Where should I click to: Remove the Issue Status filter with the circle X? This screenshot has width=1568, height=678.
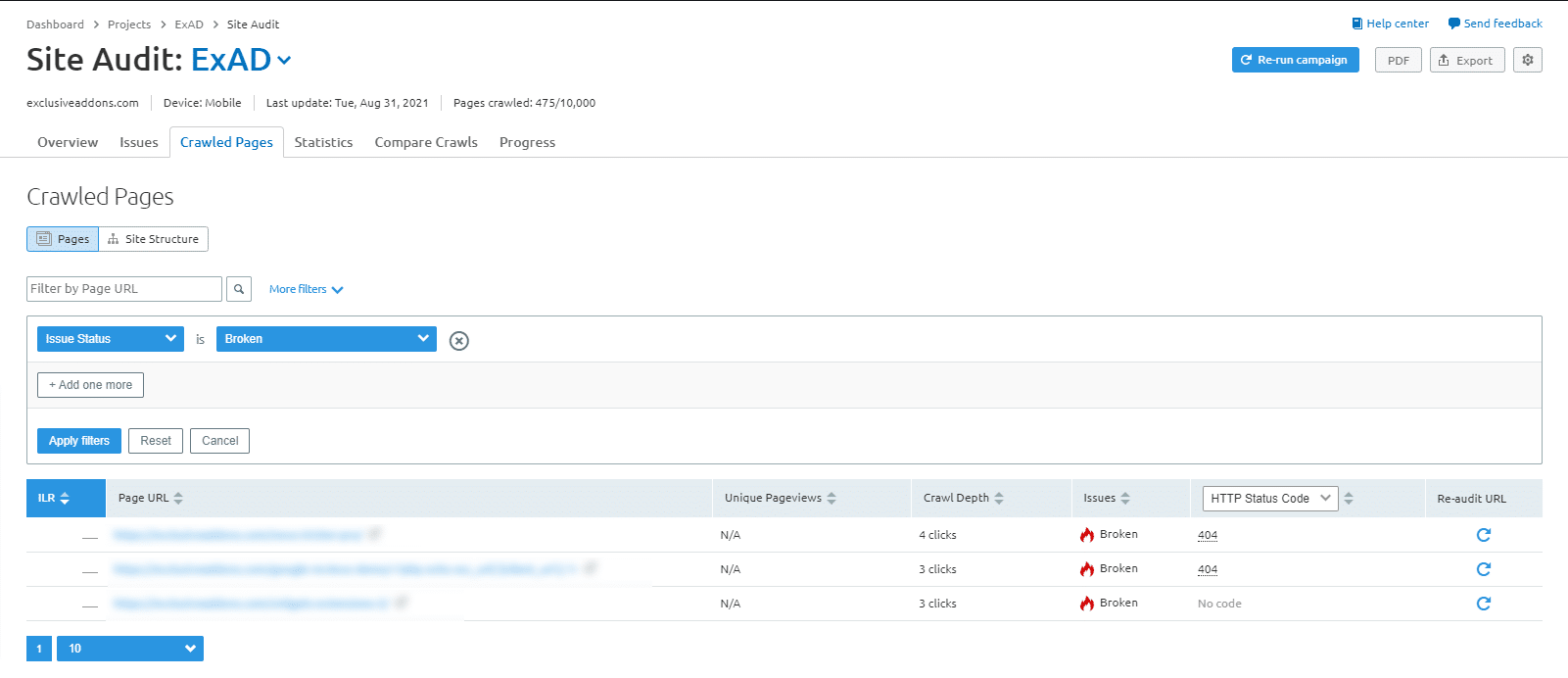click(x=459, y=340)
